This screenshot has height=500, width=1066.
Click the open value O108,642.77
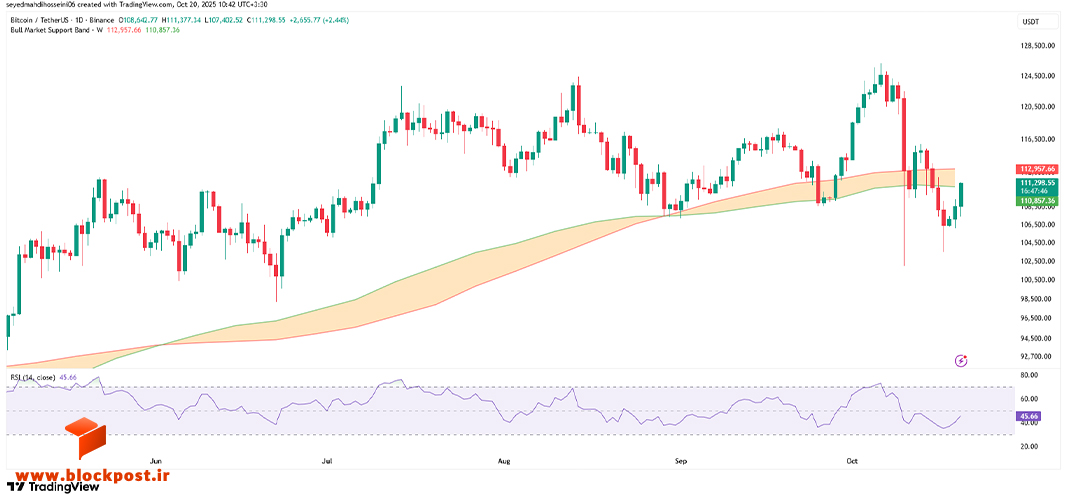(140, 20)
